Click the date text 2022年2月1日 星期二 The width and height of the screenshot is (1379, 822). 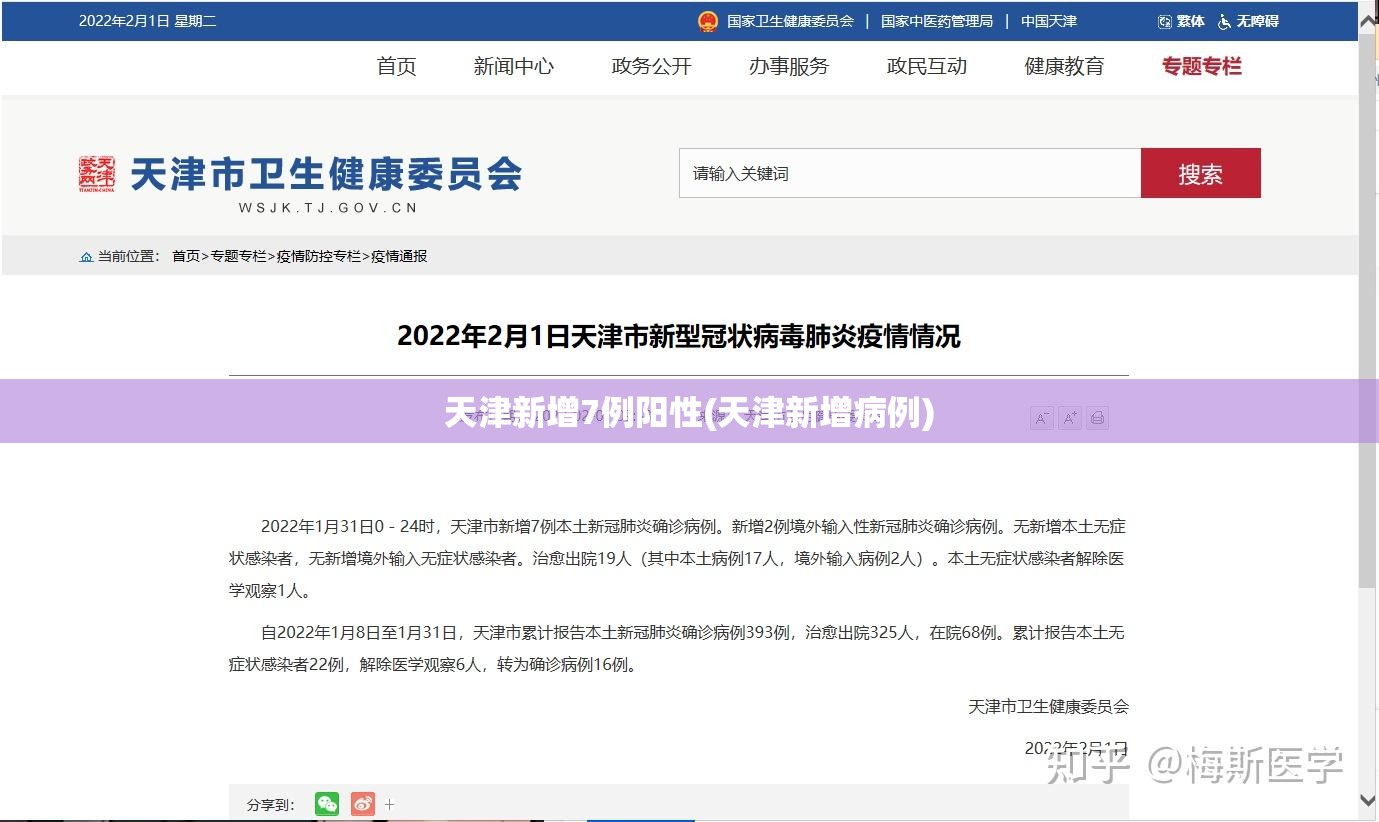[147, 21]
